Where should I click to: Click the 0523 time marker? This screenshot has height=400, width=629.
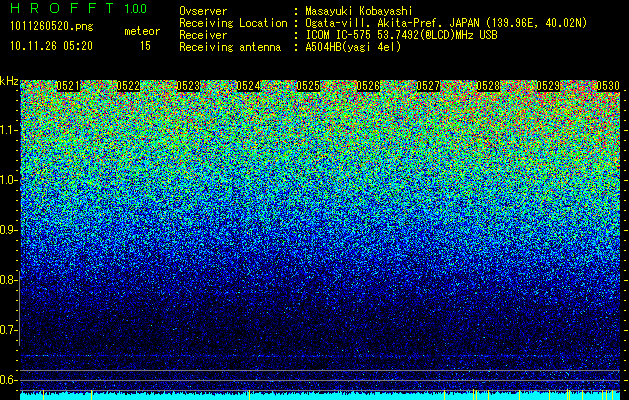pos(188,86)
